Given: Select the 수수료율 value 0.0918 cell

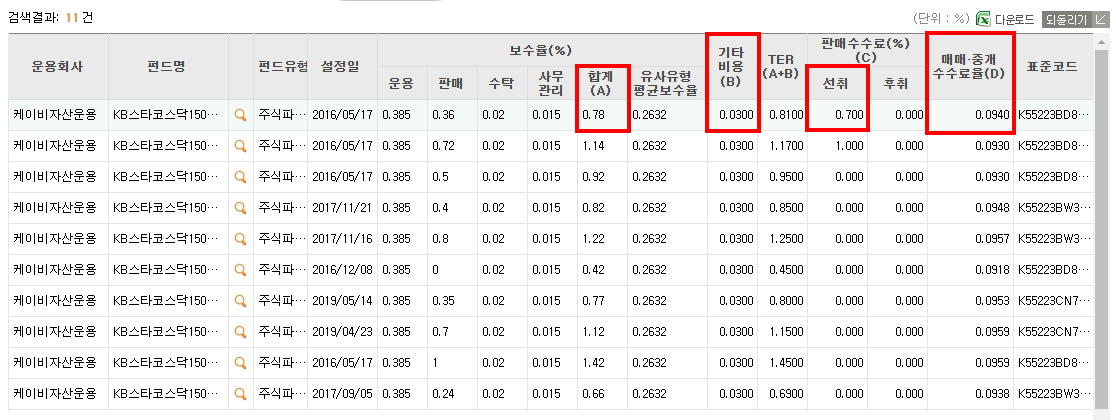Looking at the screenshot, I should coord(971,270).
